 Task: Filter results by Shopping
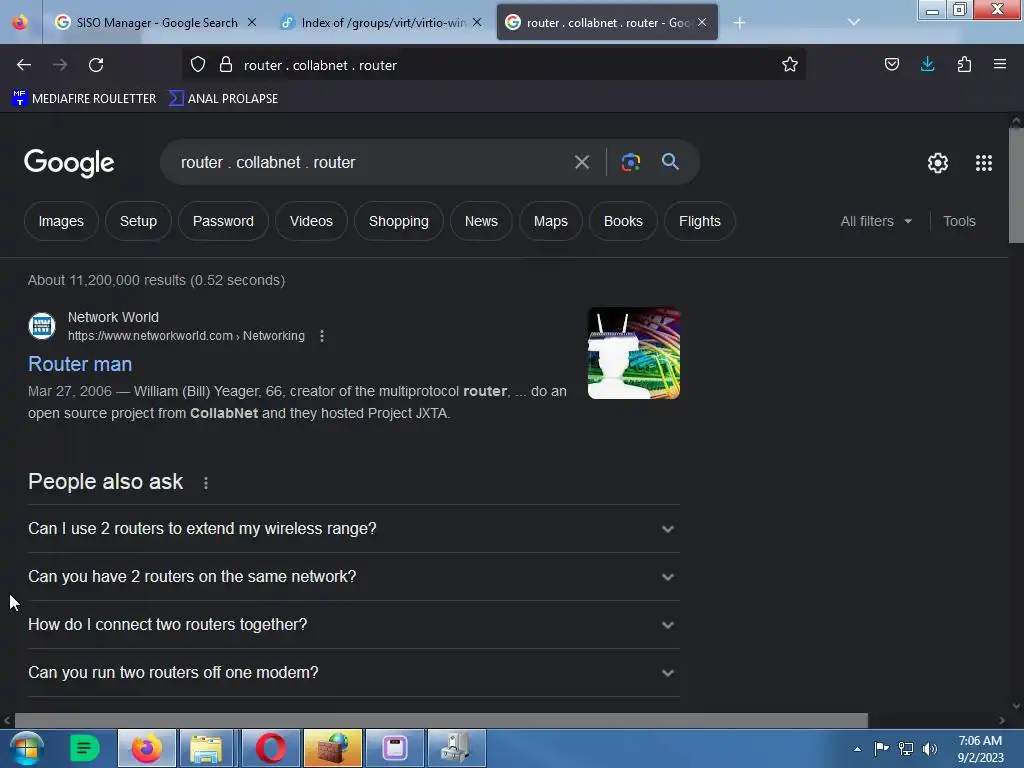[x=399, y=221]
